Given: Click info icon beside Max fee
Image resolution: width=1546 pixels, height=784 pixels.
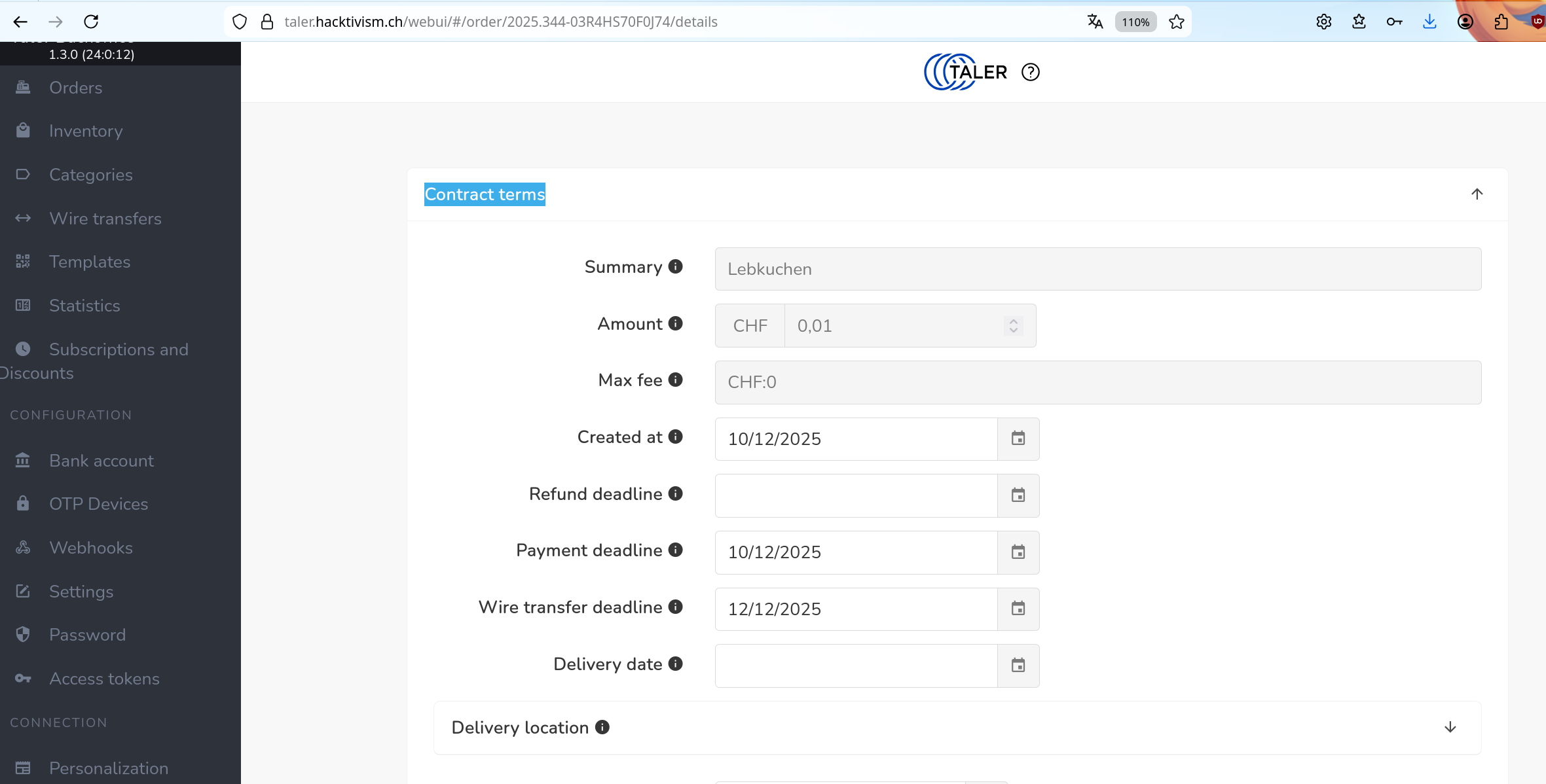Looking at the screenshot, I should pyautogui.click(x=675, y=380).
